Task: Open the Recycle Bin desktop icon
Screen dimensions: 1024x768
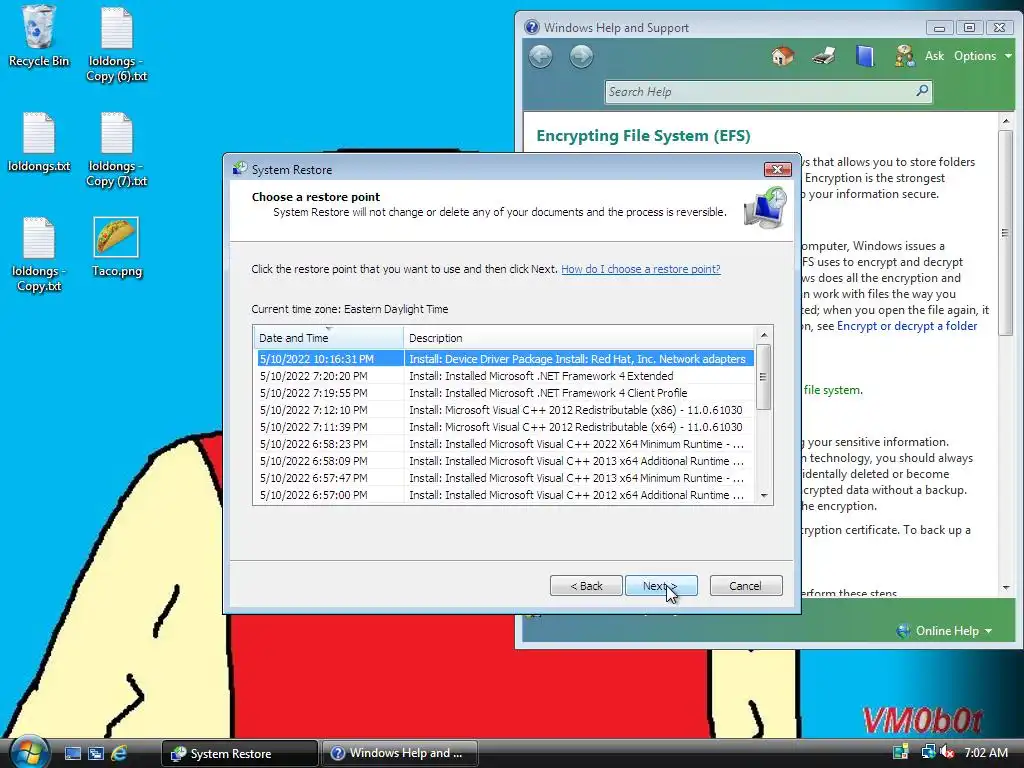Action: point(38,37)
